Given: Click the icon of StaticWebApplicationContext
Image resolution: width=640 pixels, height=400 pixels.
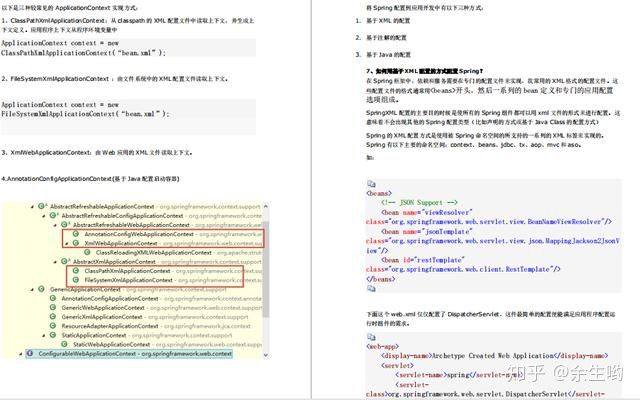Looking at the screenshot, I should (x=64, y=344).
